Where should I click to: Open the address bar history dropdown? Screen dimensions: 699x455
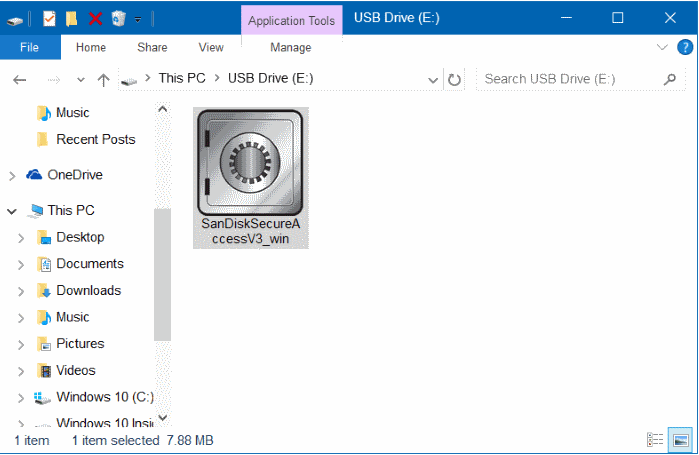pos(433,80)
